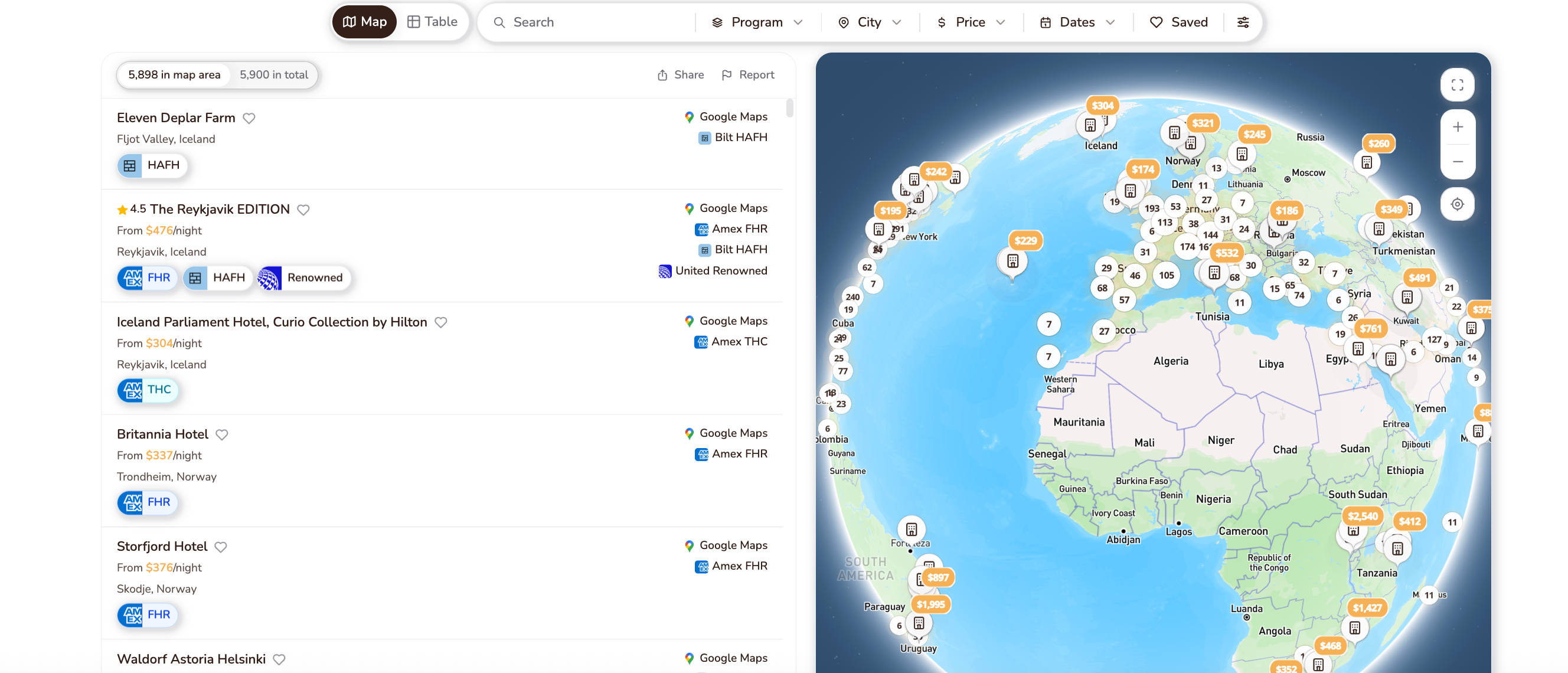This screenshot has width=1568, height=673.
Task: Select the '5,900 in total' tab
Action: tap(274, 75)
